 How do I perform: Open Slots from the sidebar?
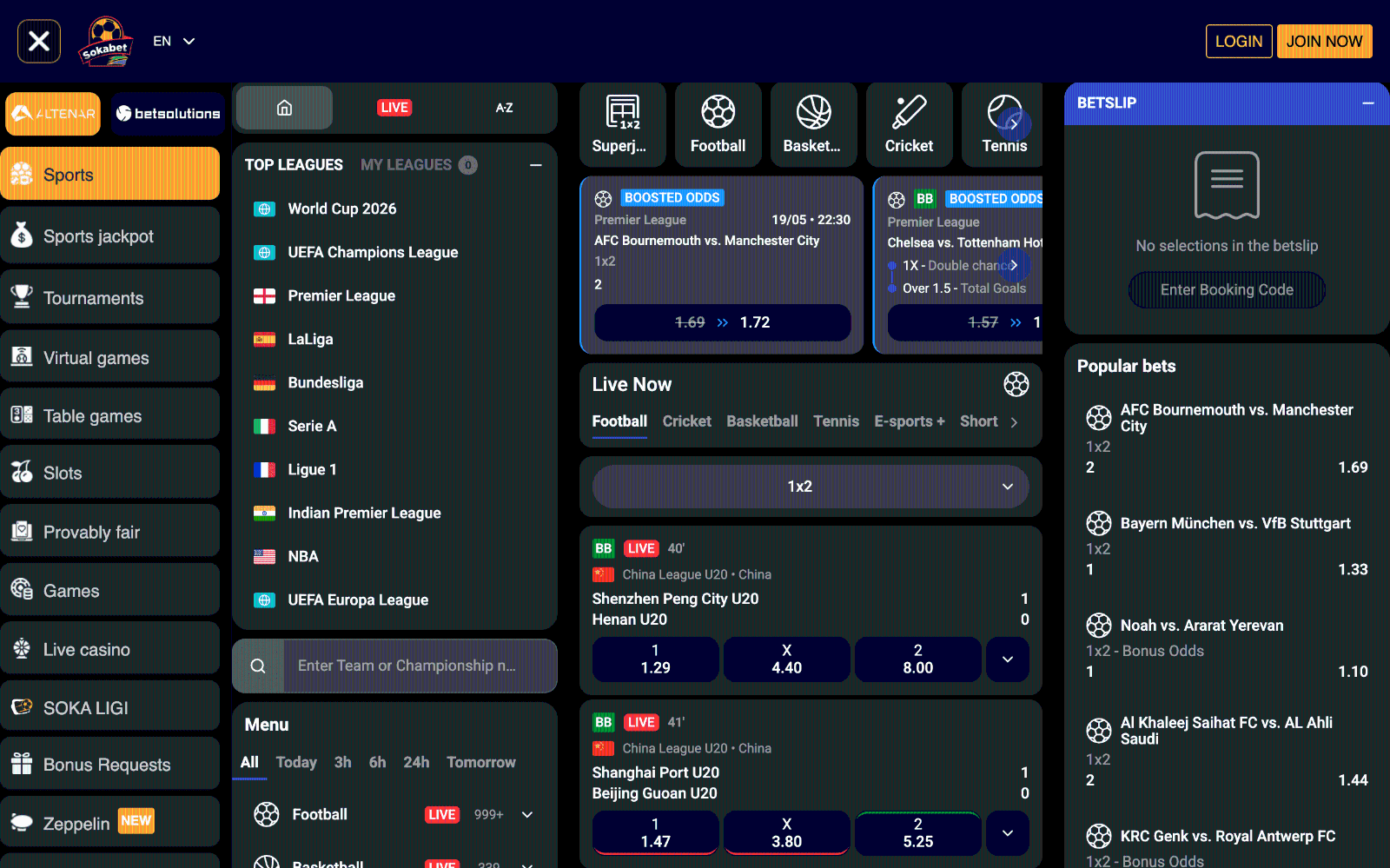click(x=110, y=473)
